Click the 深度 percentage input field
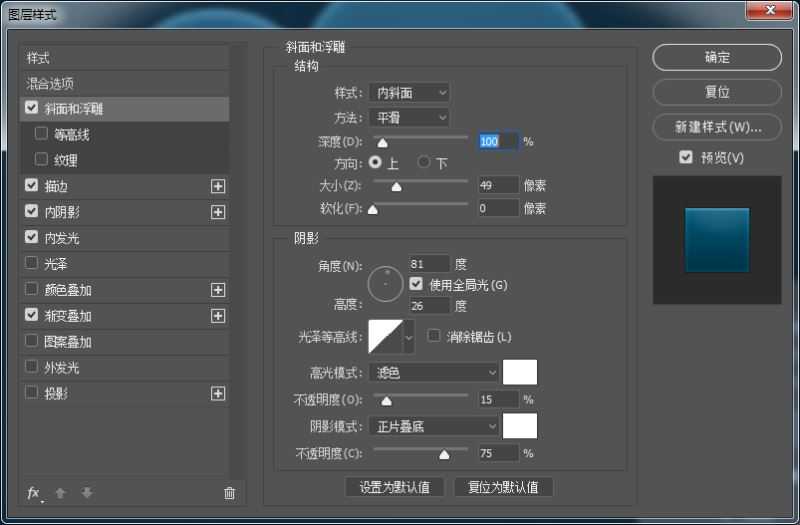The image size is (800, 525). tap(498, 142)
